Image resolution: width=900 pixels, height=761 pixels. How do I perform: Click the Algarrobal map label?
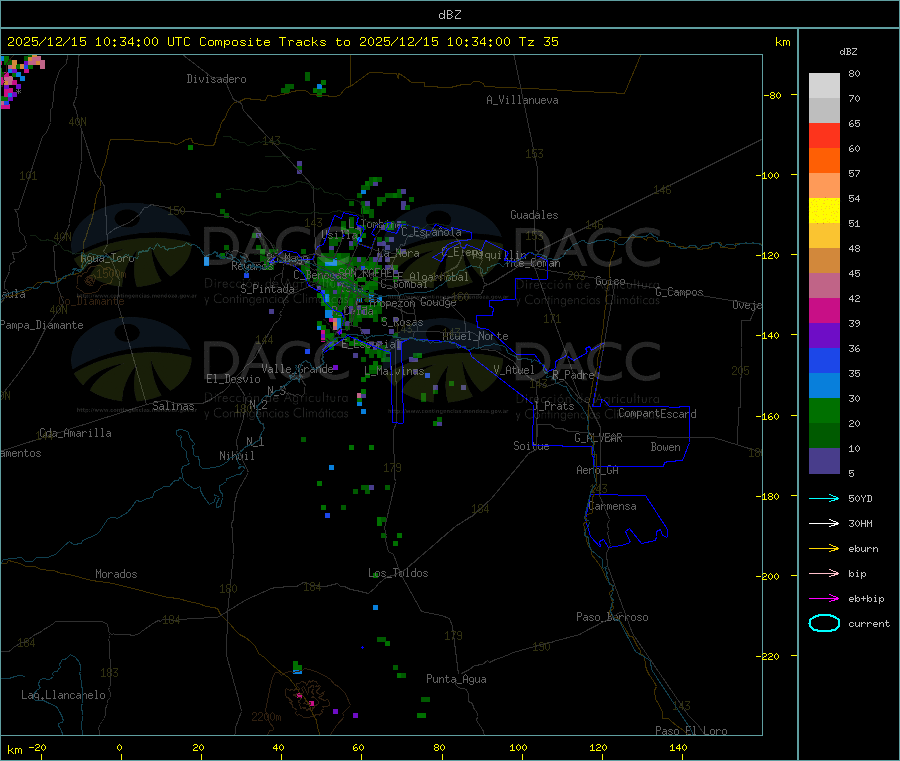439,277
